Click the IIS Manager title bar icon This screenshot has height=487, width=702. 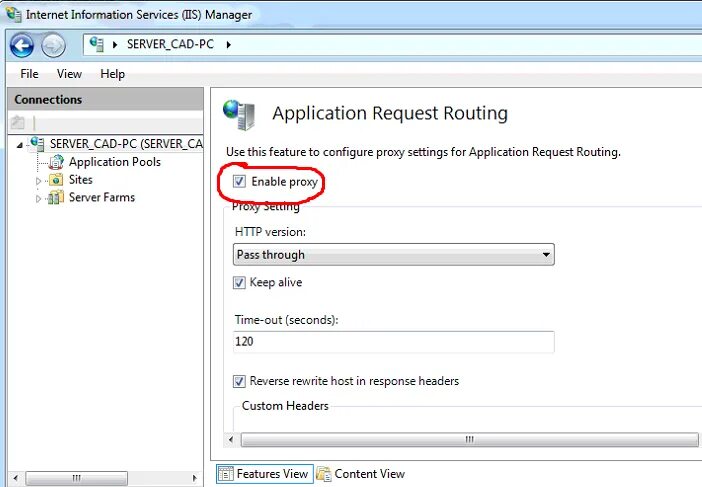[13, 14]
